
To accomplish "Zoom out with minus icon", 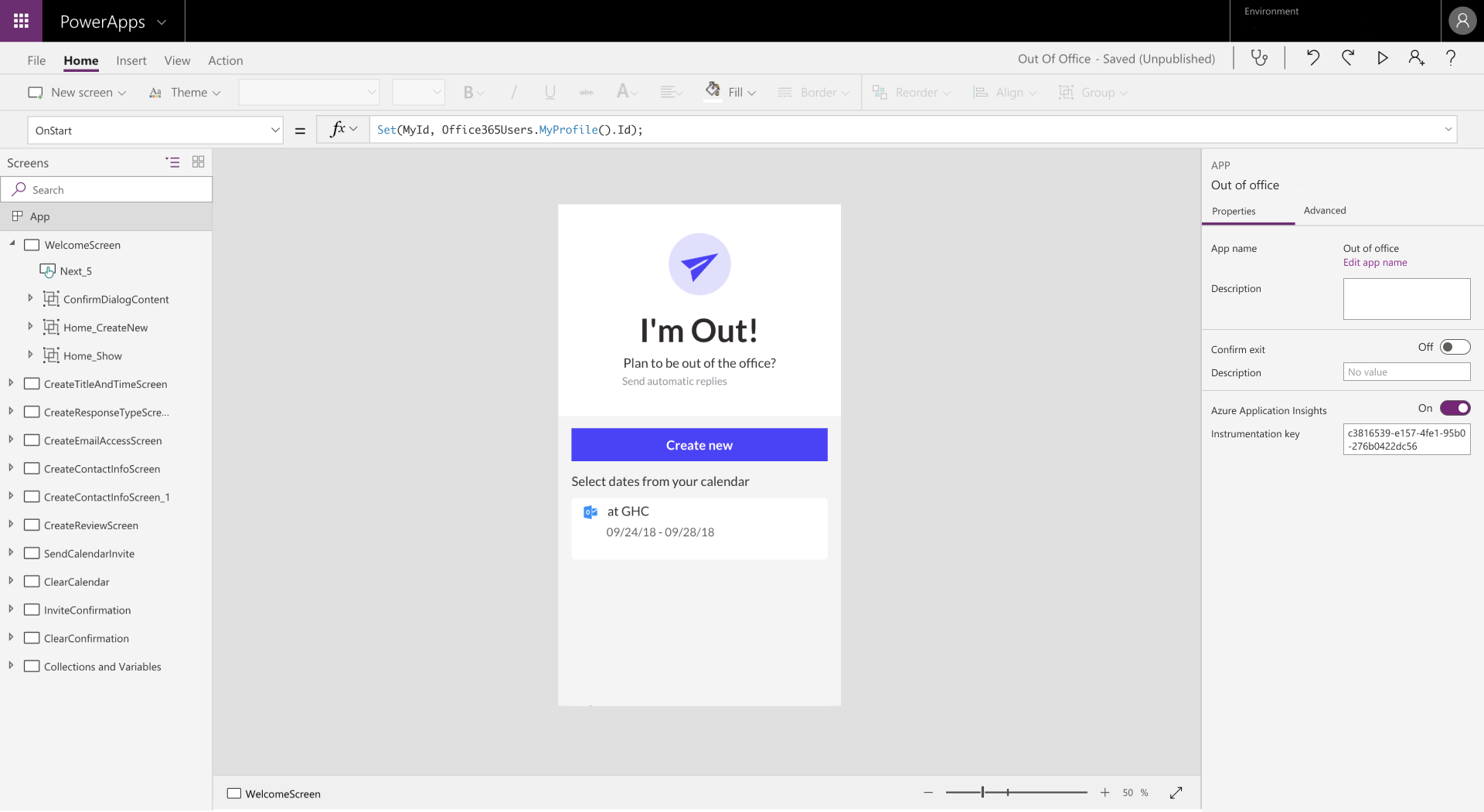I will click(x=928, y=793).
